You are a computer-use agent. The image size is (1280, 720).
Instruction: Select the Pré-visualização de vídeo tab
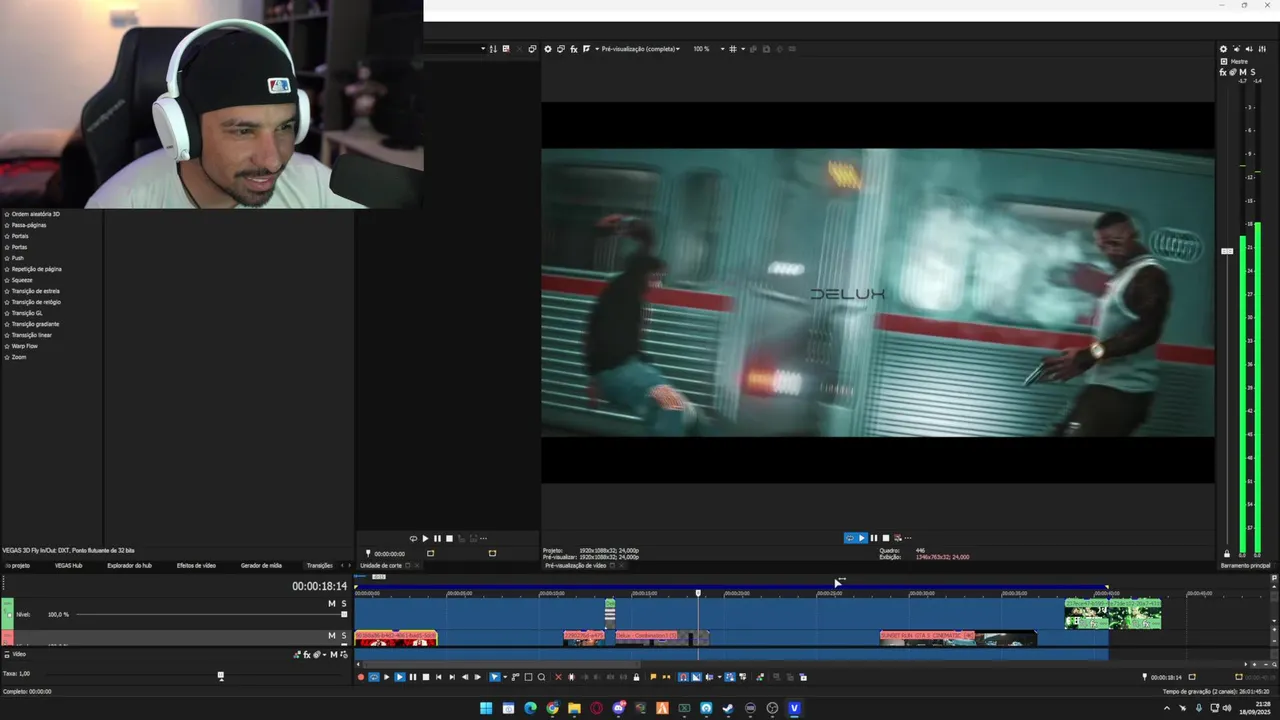click(575, 565)
